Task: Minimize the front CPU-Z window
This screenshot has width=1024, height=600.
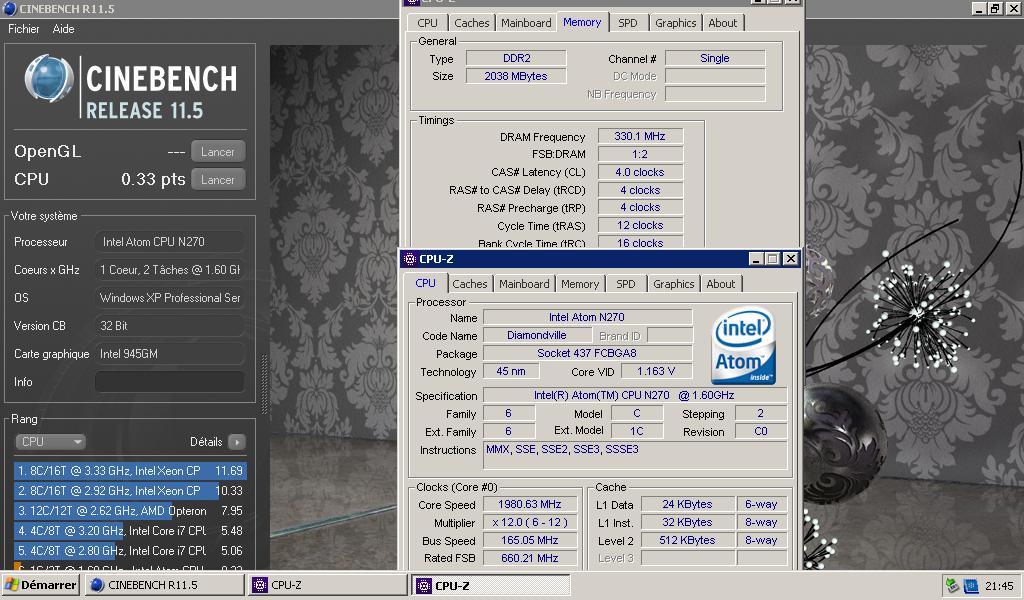Action: coord(756,259)
